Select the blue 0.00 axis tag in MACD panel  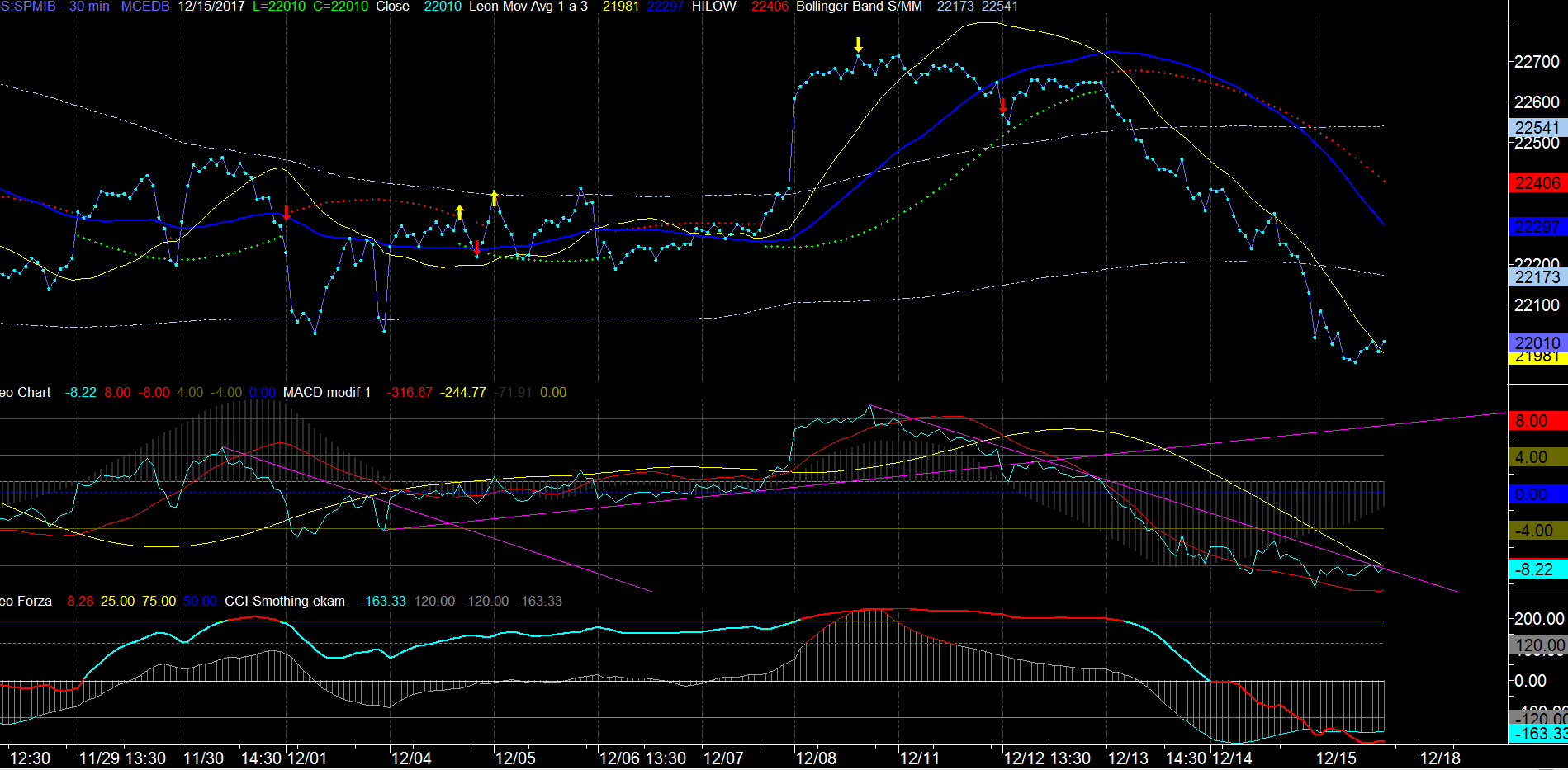coord(1537,494)
